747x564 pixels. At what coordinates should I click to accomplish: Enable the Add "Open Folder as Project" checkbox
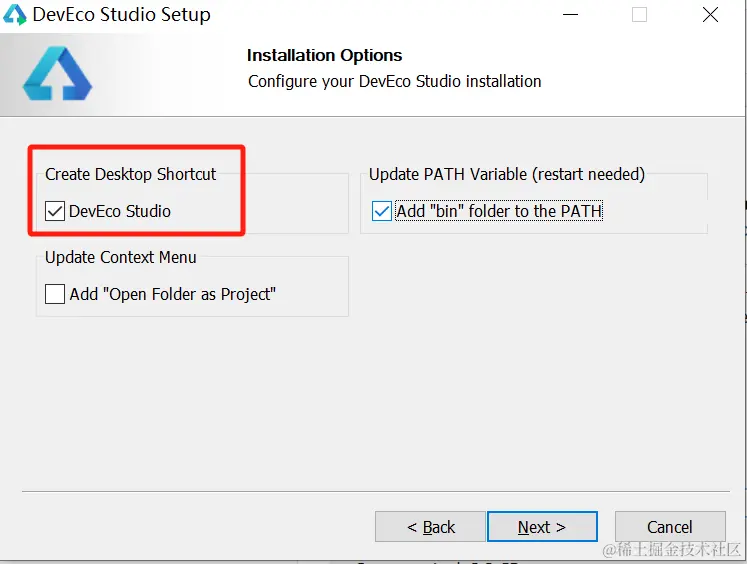pos(55,294)
